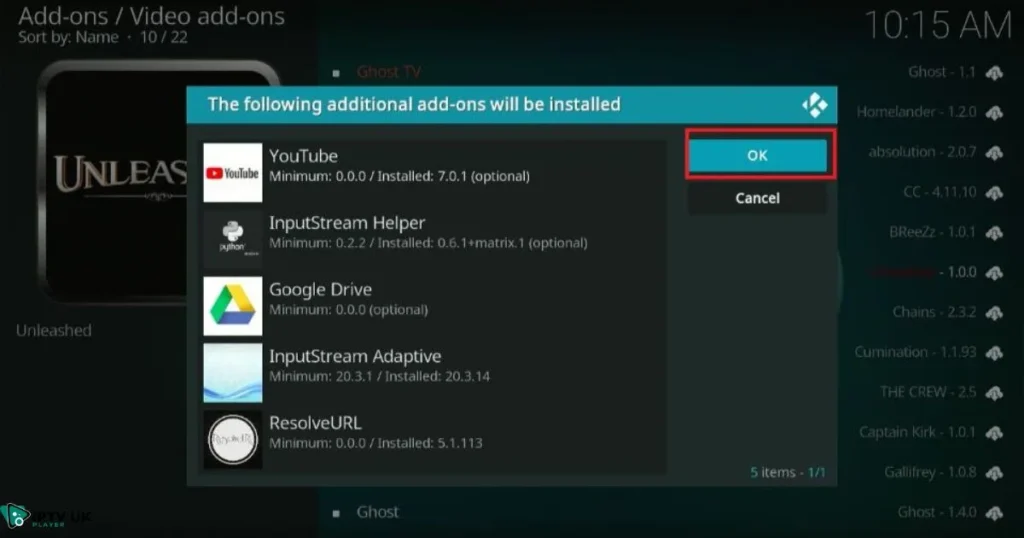
Task: Click the Add-ons / Video add-ons heading
Action: tap(152, 16)
